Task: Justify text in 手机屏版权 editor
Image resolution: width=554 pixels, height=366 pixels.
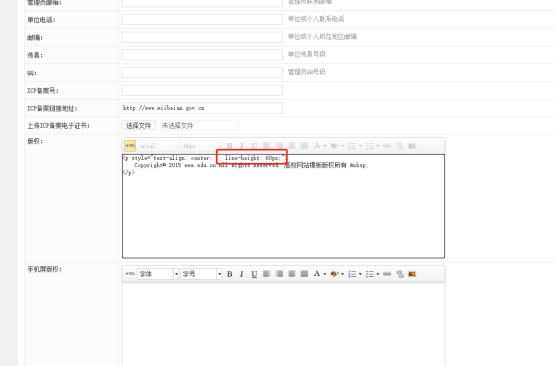Action: coord(304,274)
